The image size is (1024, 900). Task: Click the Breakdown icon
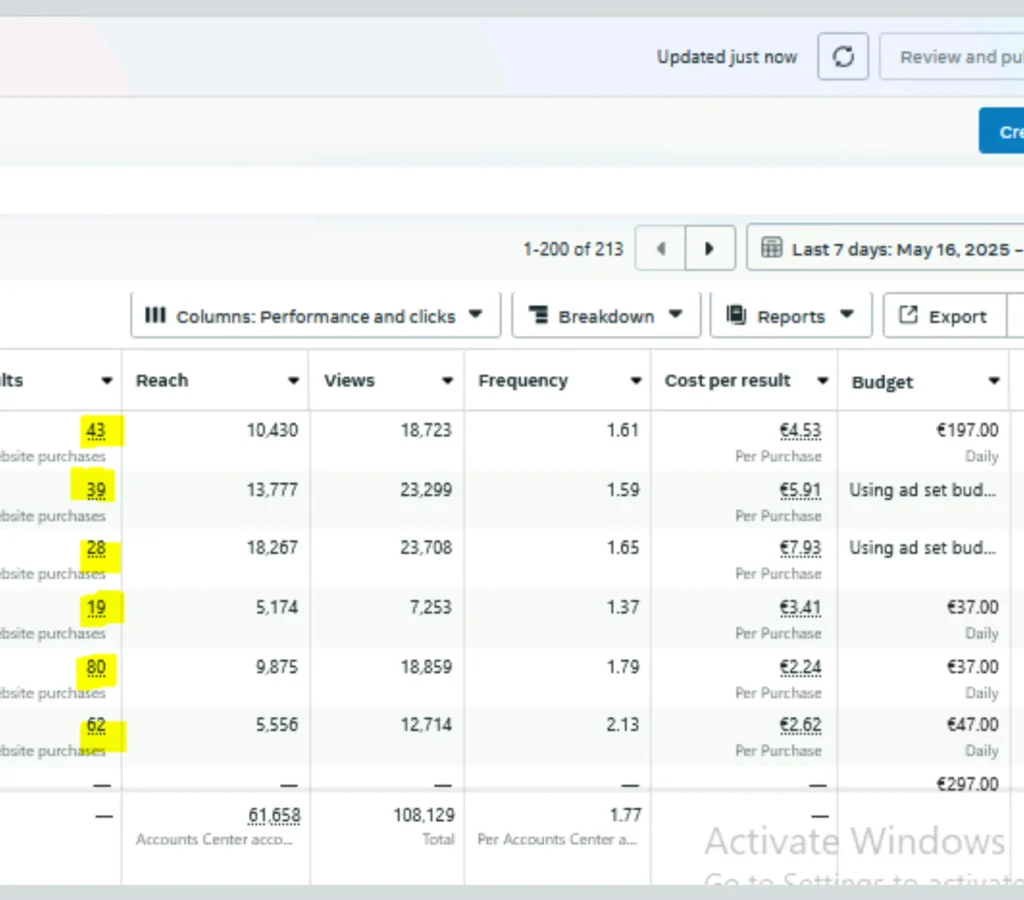538,316
